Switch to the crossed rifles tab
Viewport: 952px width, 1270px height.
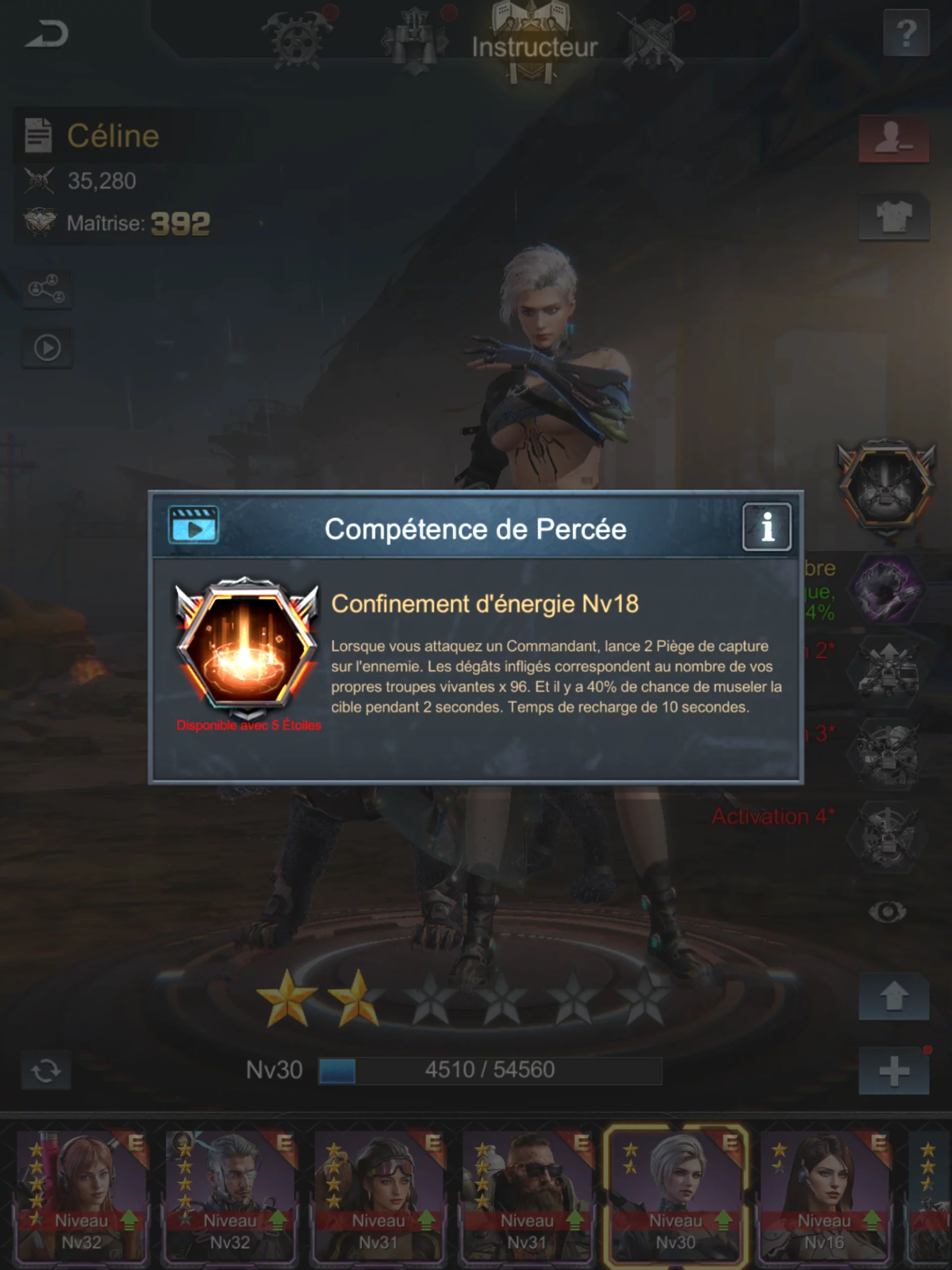(x=654, y=40)
